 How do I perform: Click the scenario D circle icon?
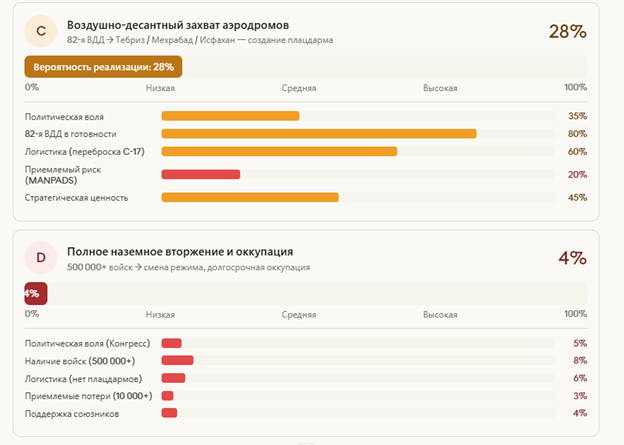tap(41, 258)
